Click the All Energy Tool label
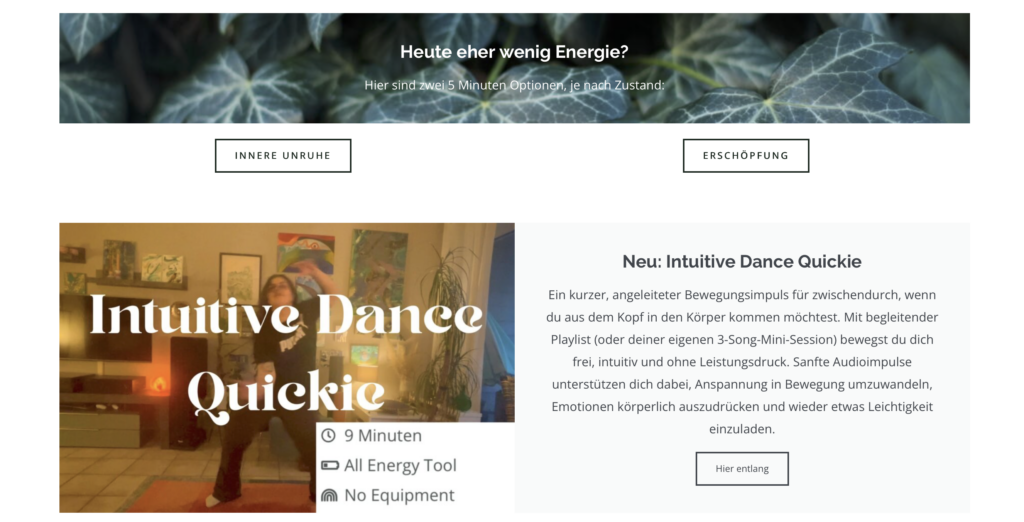Viewport: 1024px width, 522px height. click(400, 465)
